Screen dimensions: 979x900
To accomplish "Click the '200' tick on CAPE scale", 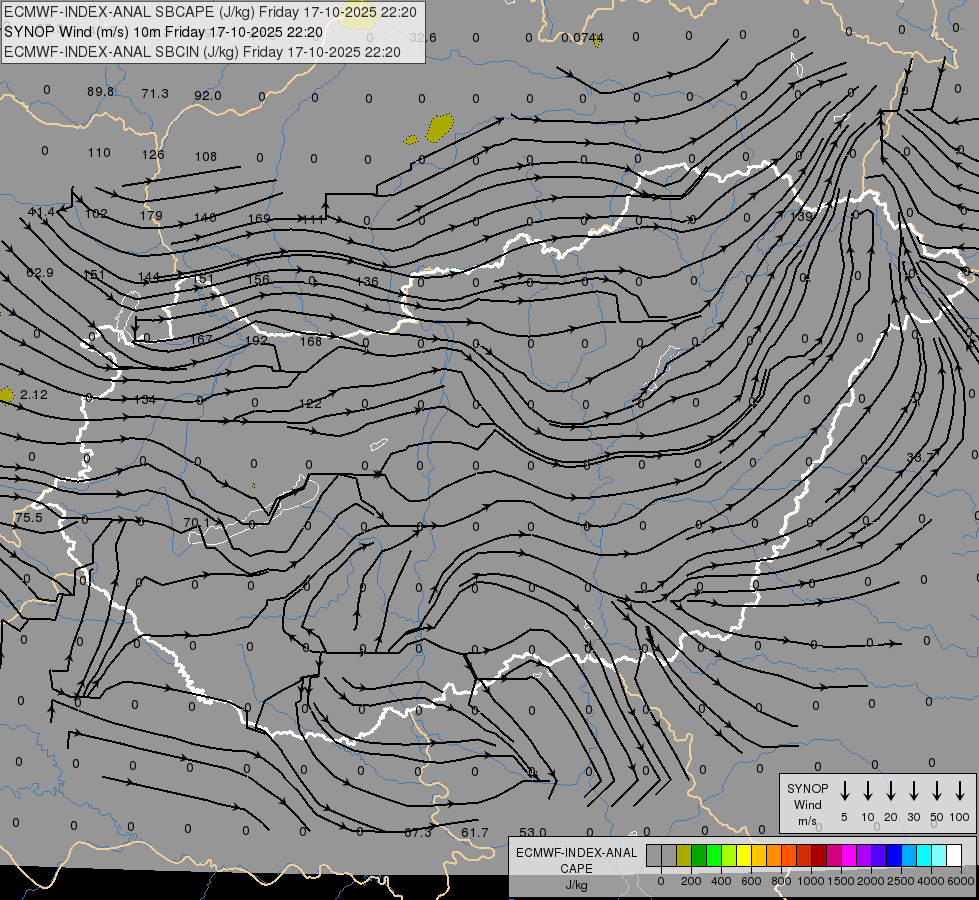I will click(x=691, y=881).
